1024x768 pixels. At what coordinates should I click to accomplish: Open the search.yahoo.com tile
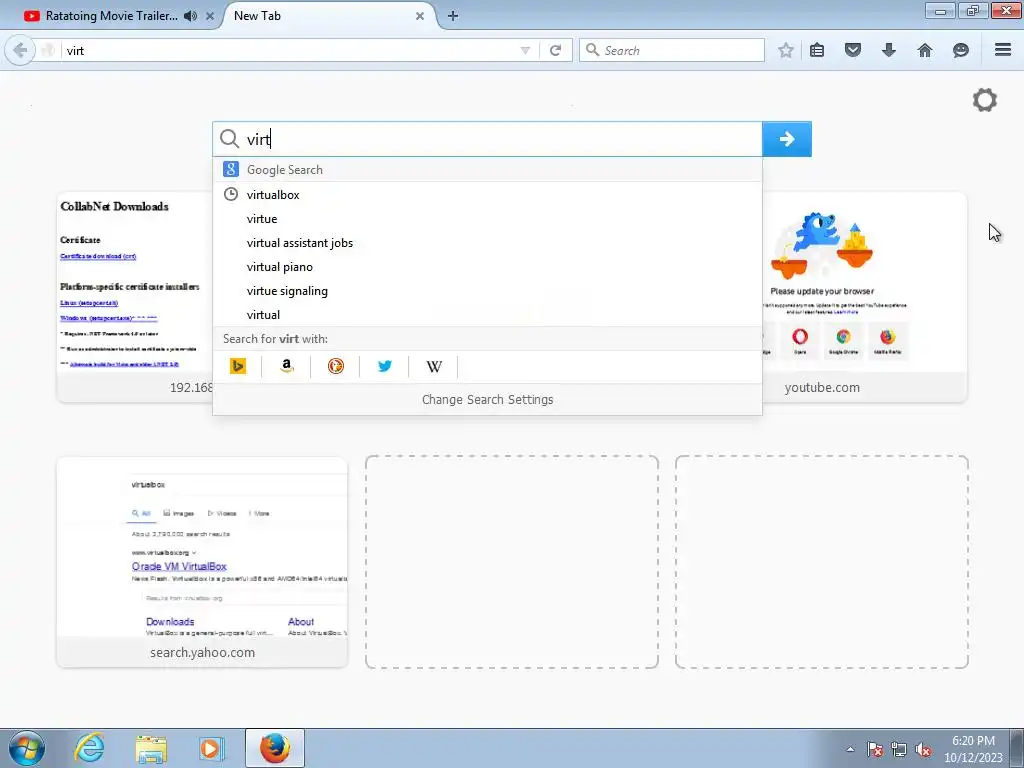coord(202,562)
